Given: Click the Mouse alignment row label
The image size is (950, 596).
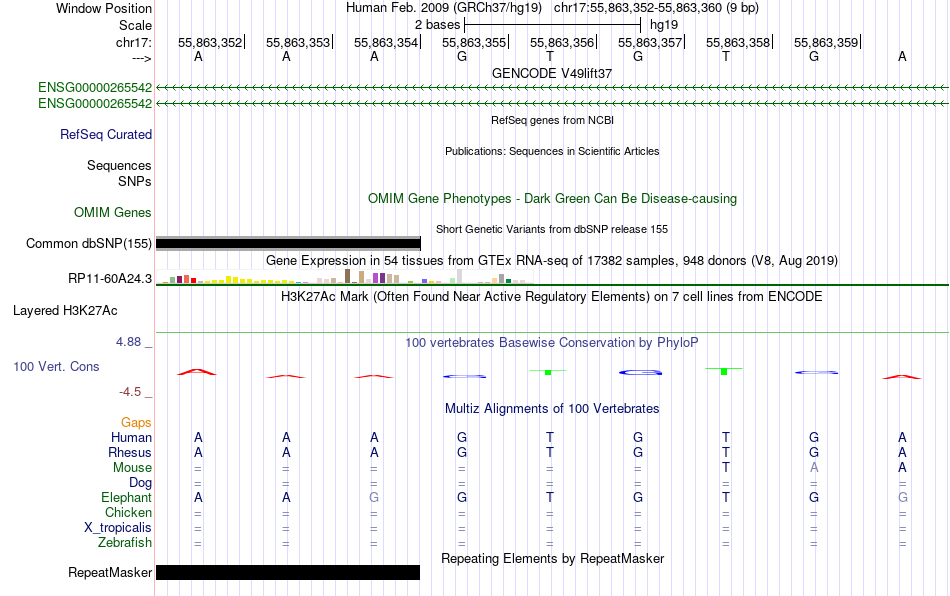Looking at the screenshot, I should click(x=132, y=468).
